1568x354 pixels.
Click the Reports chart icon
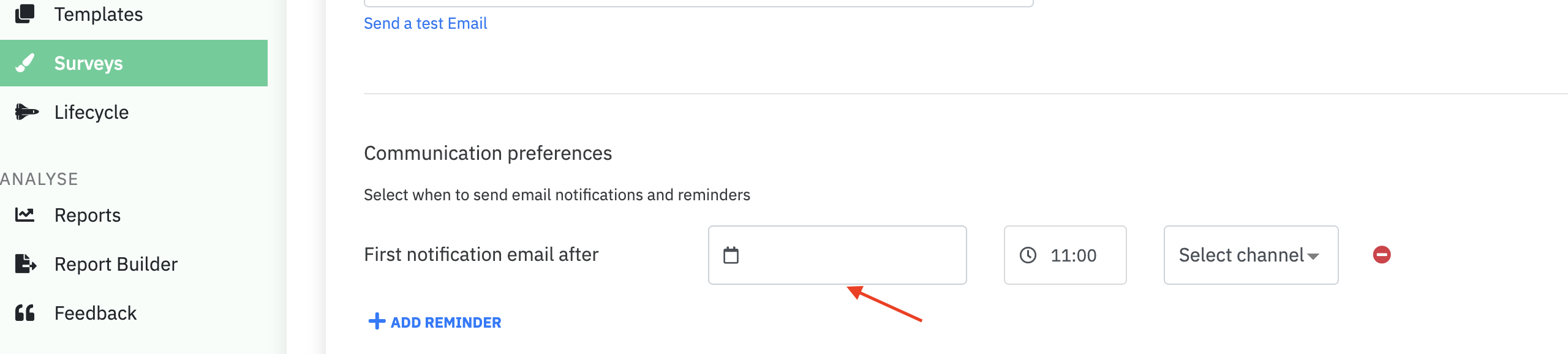tap(25, 215)
